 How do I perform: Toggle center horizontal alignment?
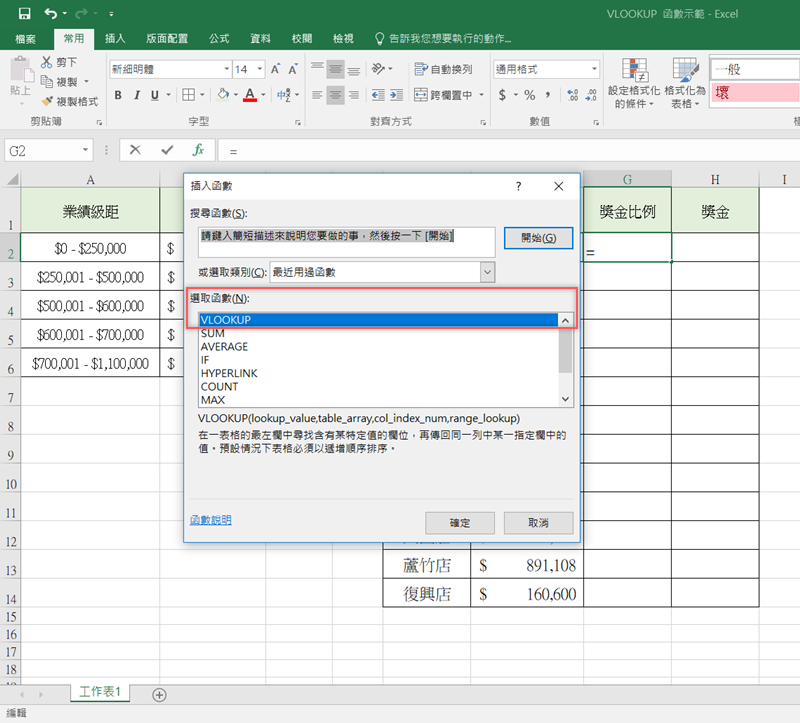pyautogui.click(x=337, y=95)
